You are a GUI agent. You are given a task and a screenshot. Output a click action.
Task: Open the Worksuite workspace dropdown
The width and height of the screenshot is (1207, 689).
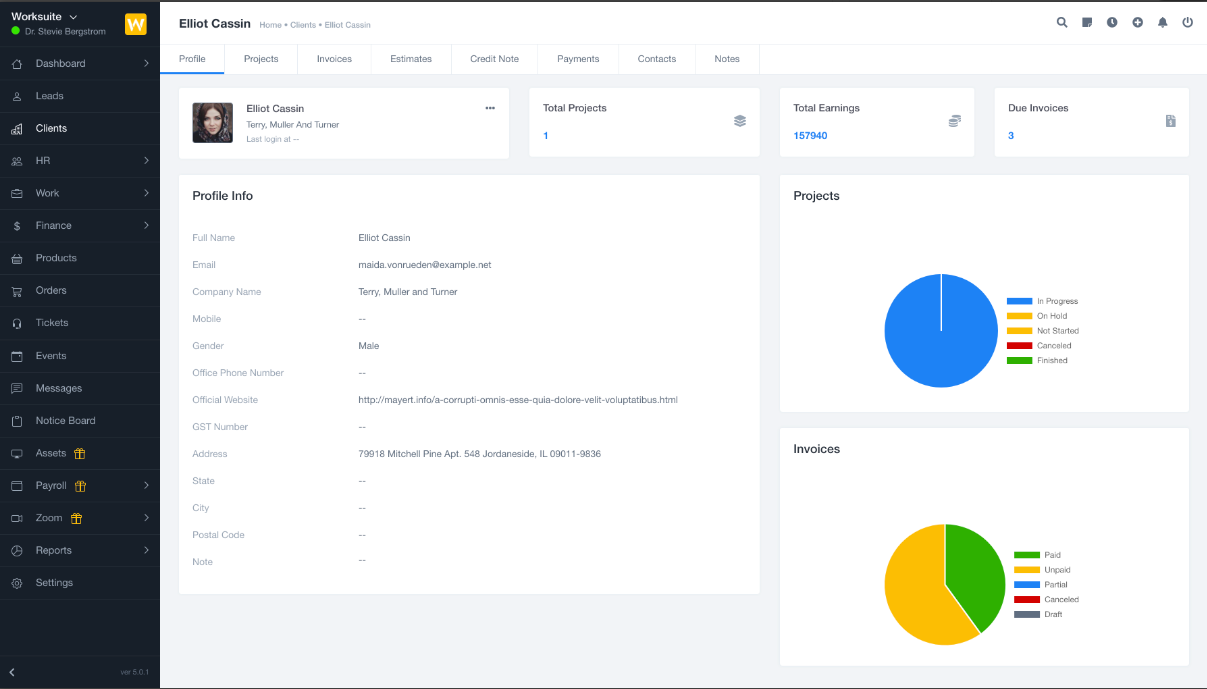(45, 17)
